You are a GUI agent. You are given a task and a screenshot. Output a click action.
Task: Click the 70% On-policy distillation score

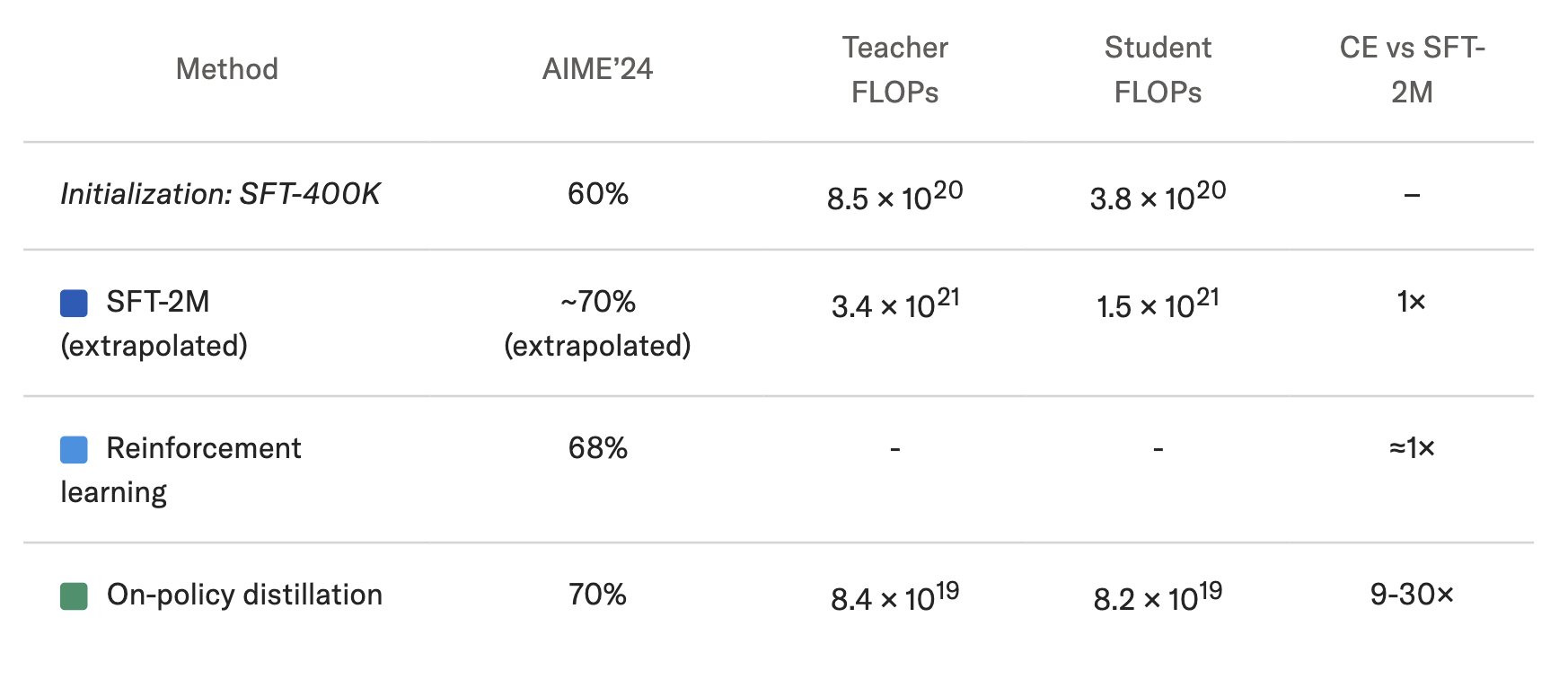598,595
